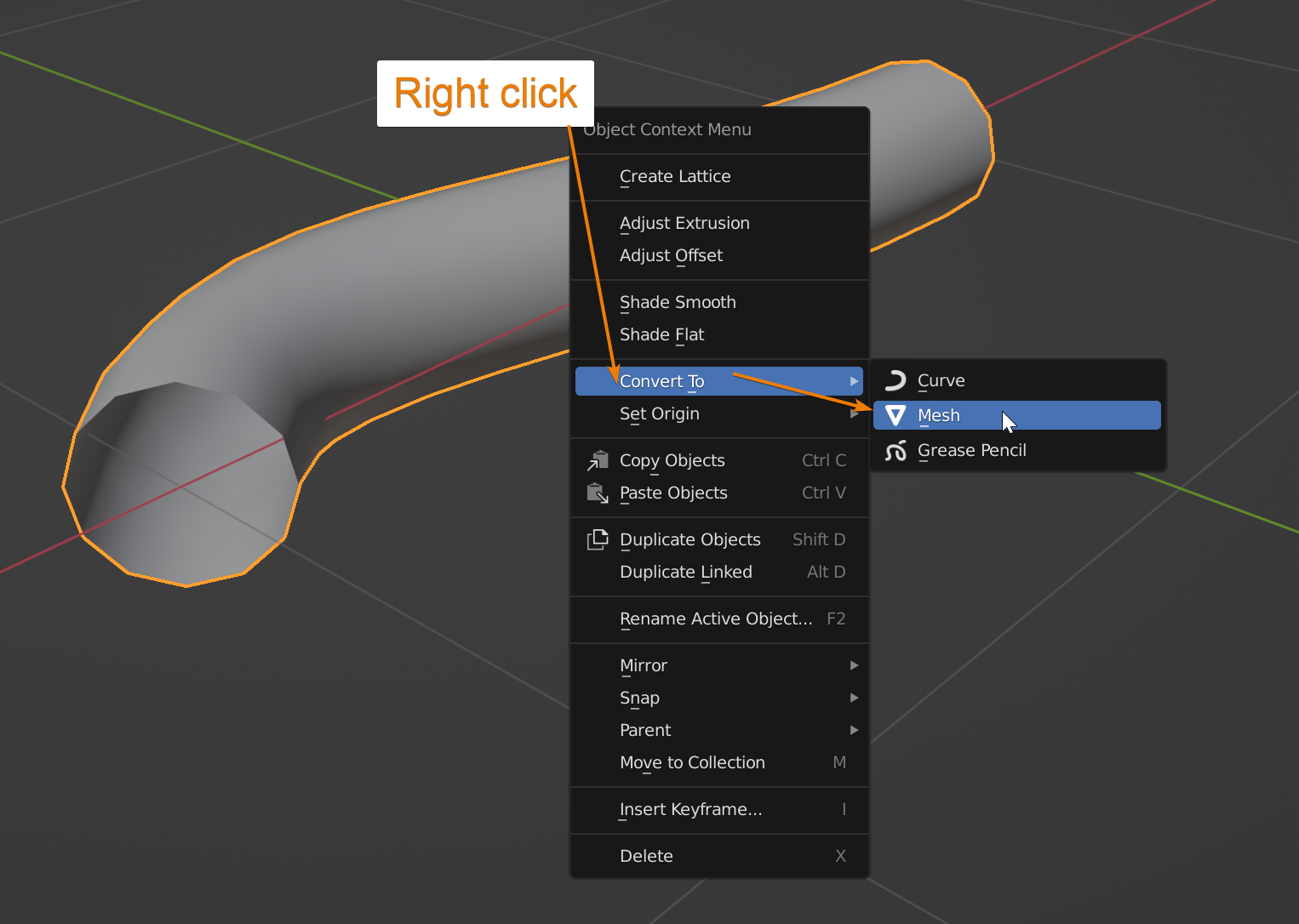The height and width of the screenshot is (924, 1299).
Task: Open Rename Active Object dialog
Action: (715, 619)
